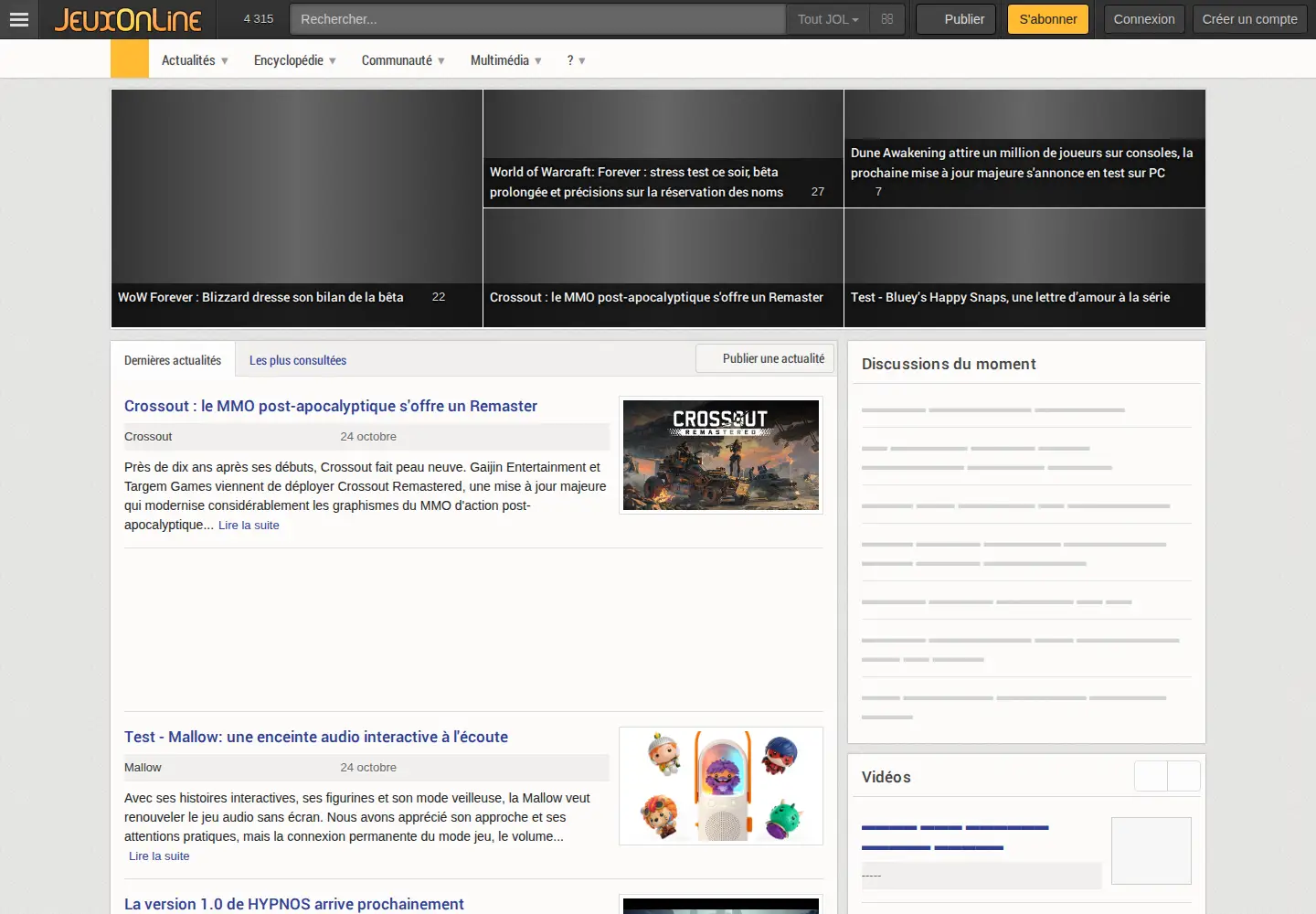
Task: Expand the Communauté menu
Action: 403,60
